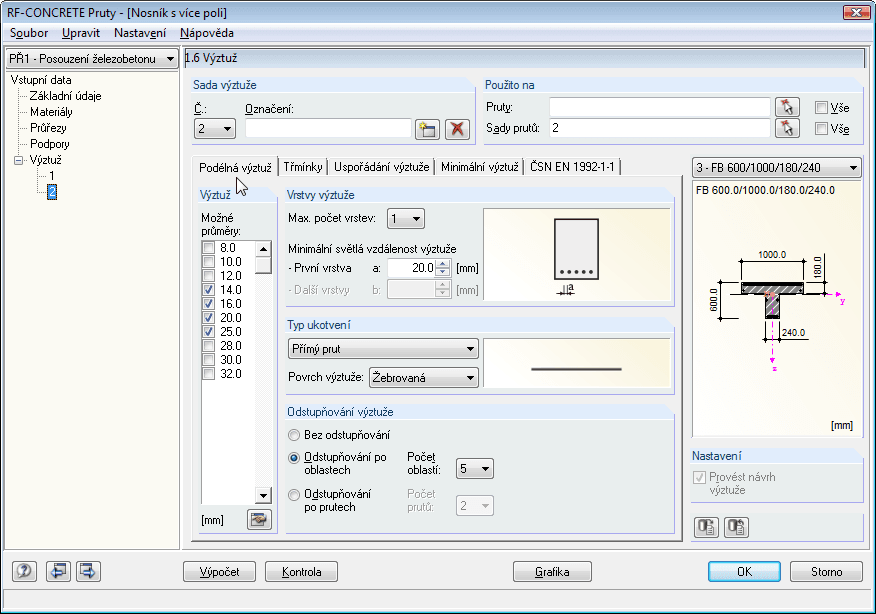Click the pick members icon beside Pruty field
This screenshot has width=876, height=614.
point(787,107)
